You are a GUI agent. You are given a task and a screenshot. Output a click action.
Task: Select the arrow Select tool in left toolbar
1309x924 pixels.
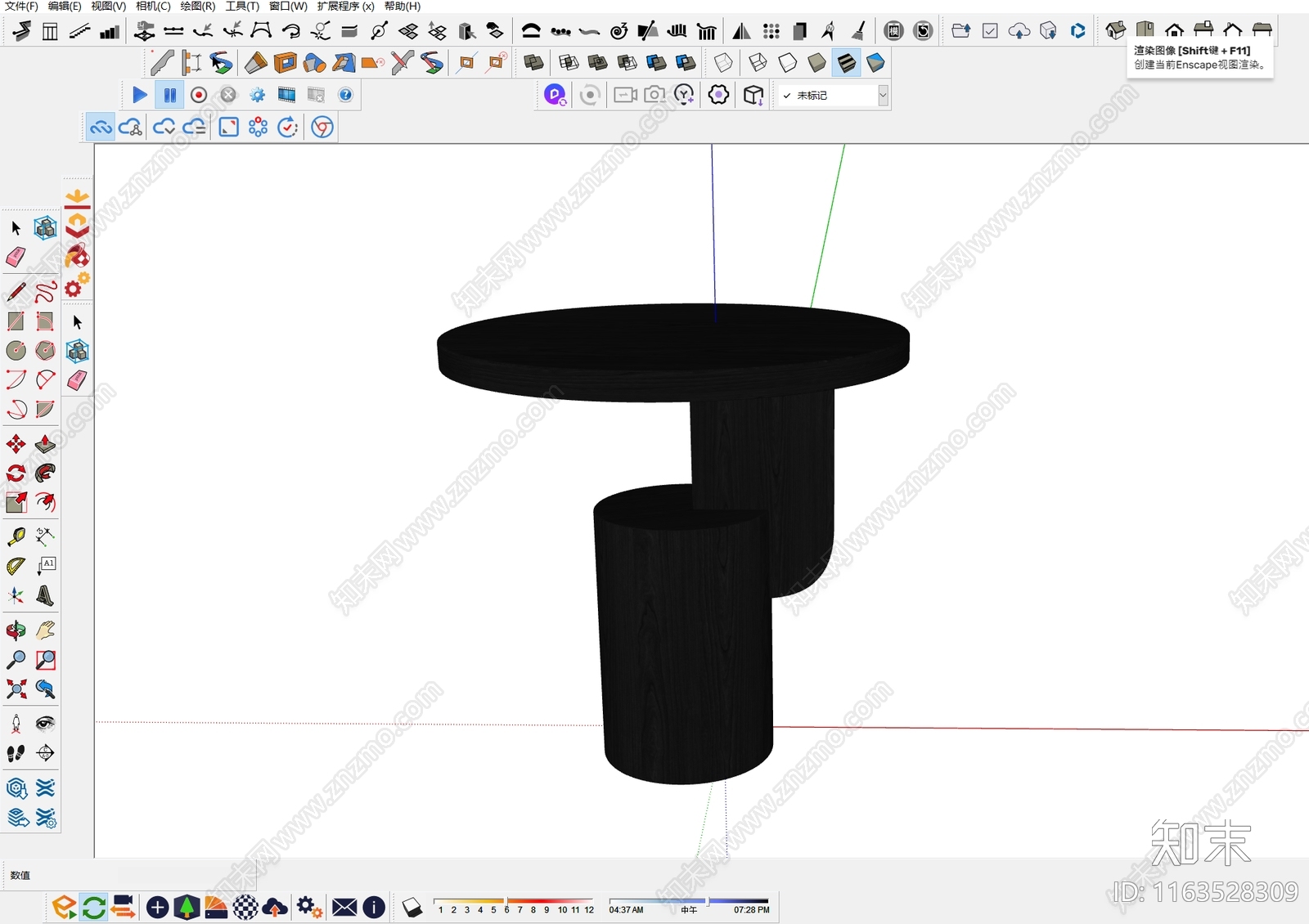(16, 227)
